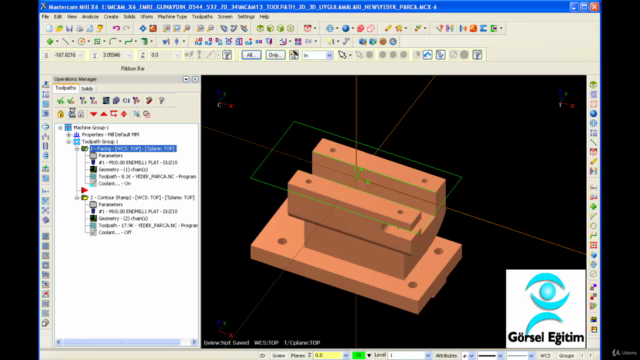Collapse the 2 - Contour (Ramp) operation node
Screen dimensions: 640x360
pyautogui.click(x=77, y=198)
